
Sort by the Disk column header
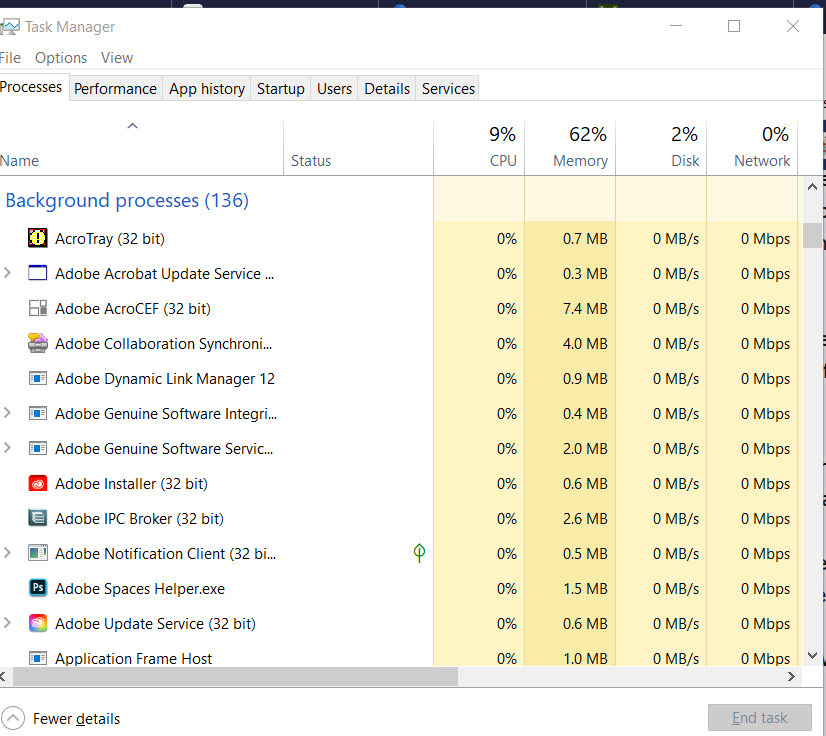pyautogui.click(x=661, y=149)
